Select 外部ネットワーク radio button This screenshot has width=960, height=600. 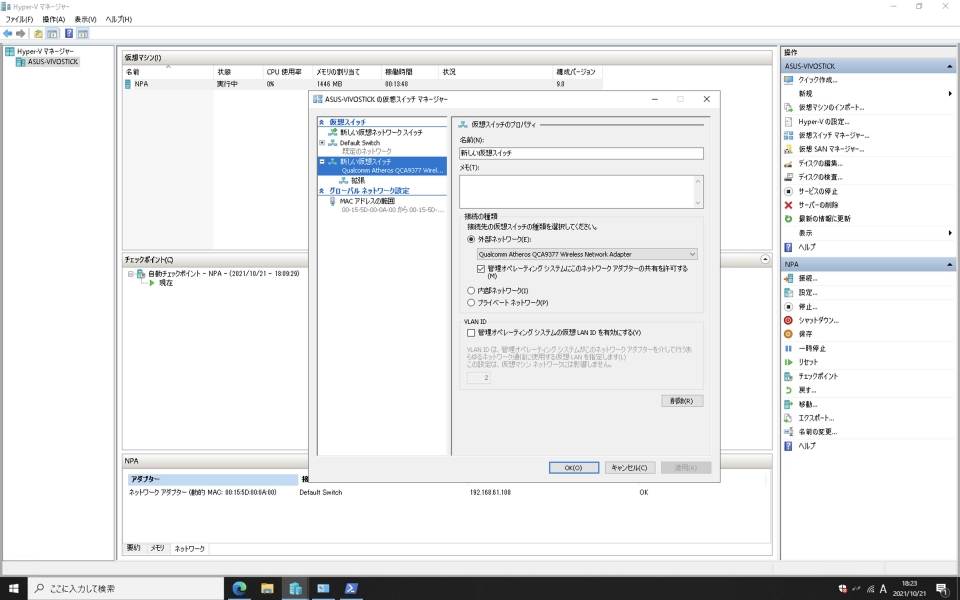[x=471, y=239]
